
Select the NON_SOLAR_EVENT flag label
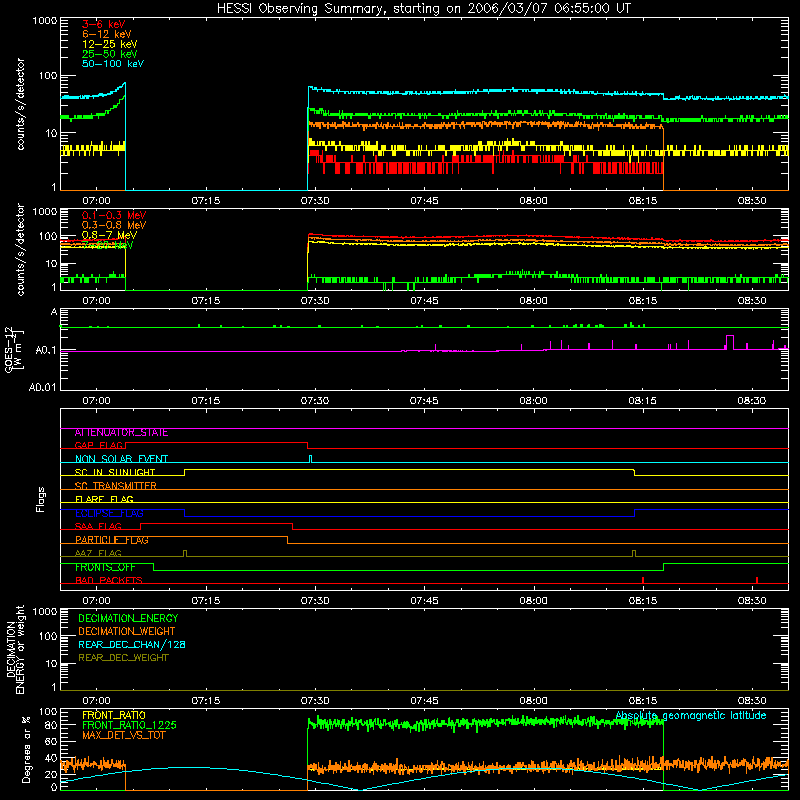121,459
